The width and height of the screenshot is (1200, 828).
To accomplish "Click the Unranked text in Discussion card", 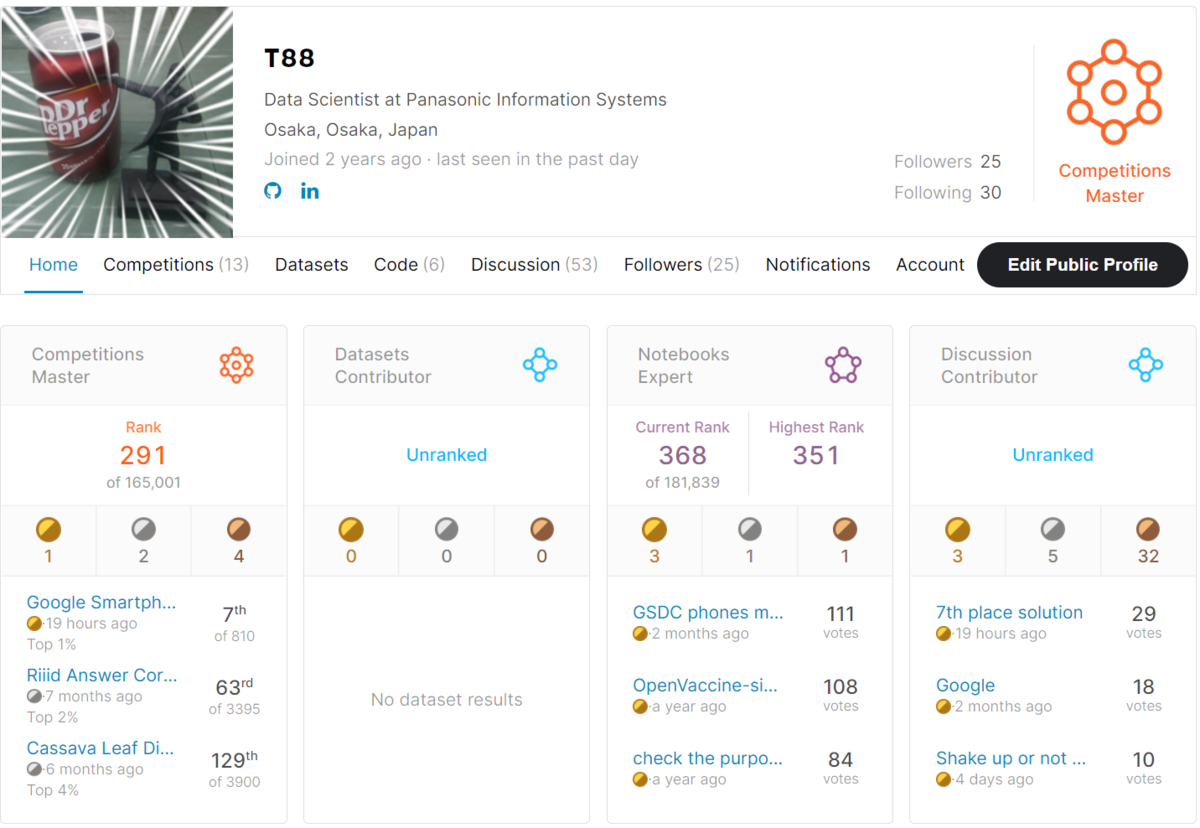I will point(1053,455).
